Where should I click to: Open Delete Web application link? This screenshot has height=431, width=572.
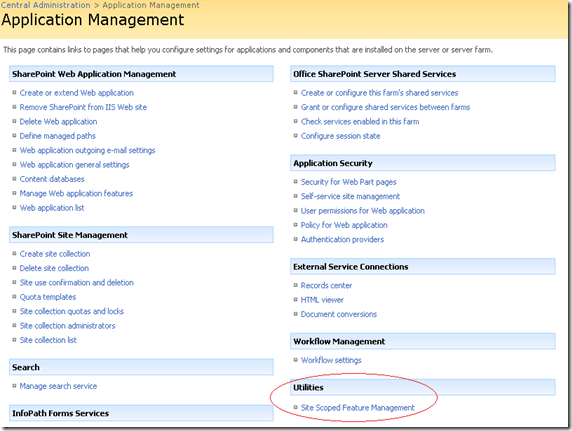tap(58, 122)
